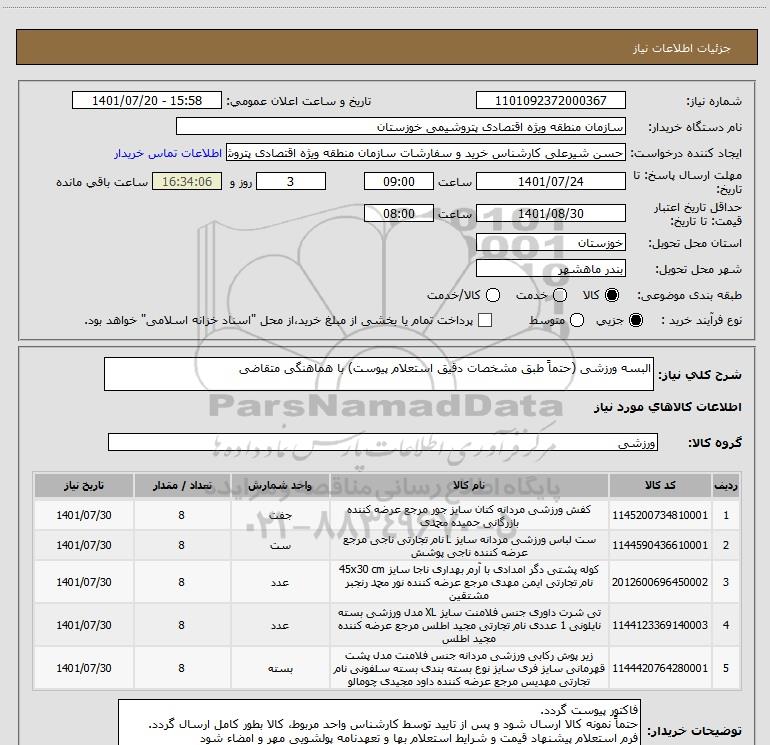
Task: Click product code 1144123369140003
Action: (x=660, y=625)
